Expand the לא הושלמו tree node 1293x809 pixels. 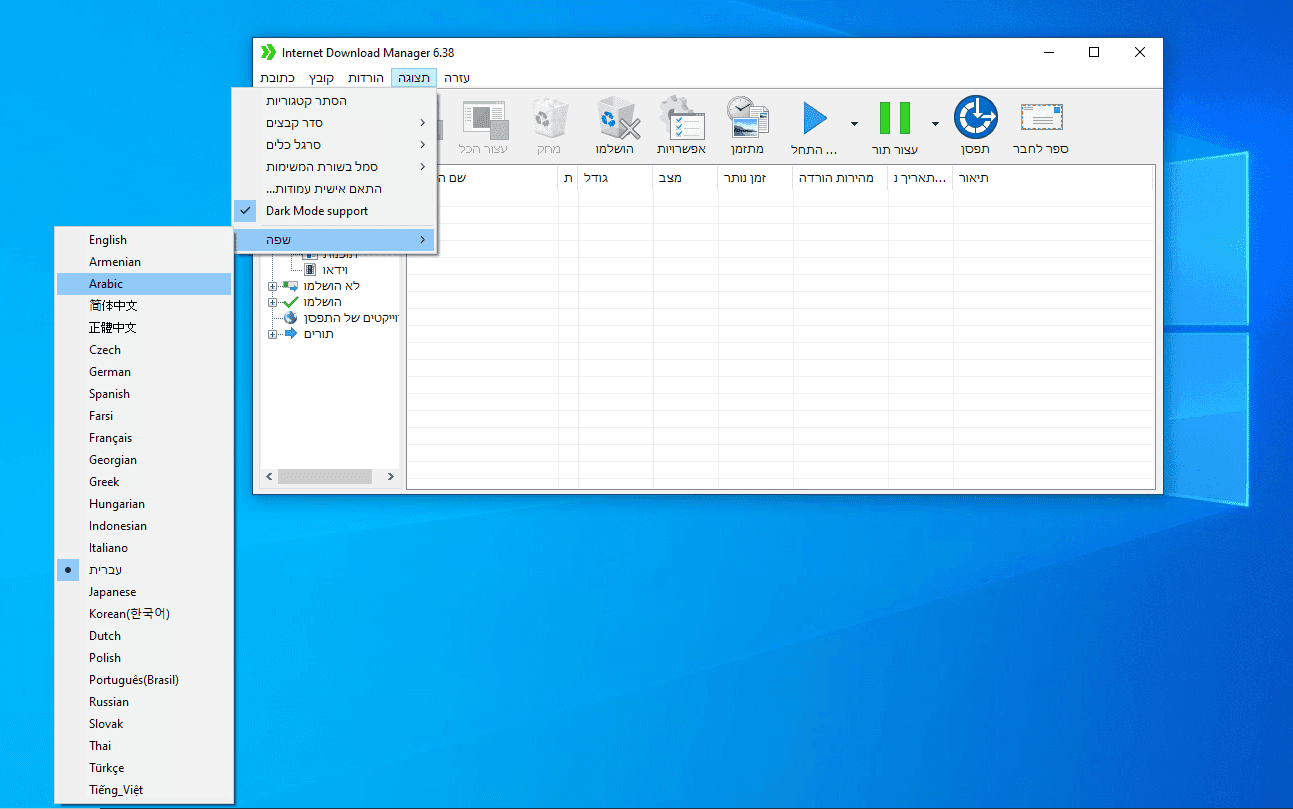point(272,286)
